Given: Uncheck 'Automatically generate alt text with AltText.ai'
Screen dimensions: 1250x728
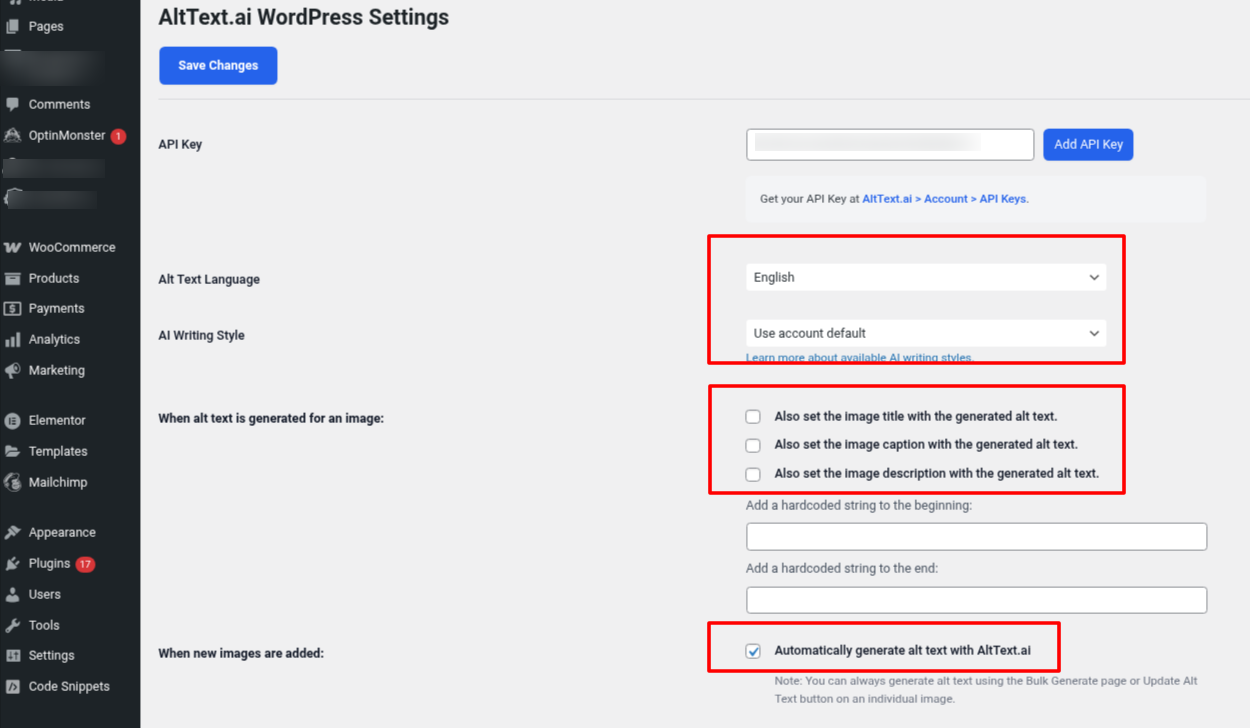Looking at the screenshot, I should click(752, 651).
